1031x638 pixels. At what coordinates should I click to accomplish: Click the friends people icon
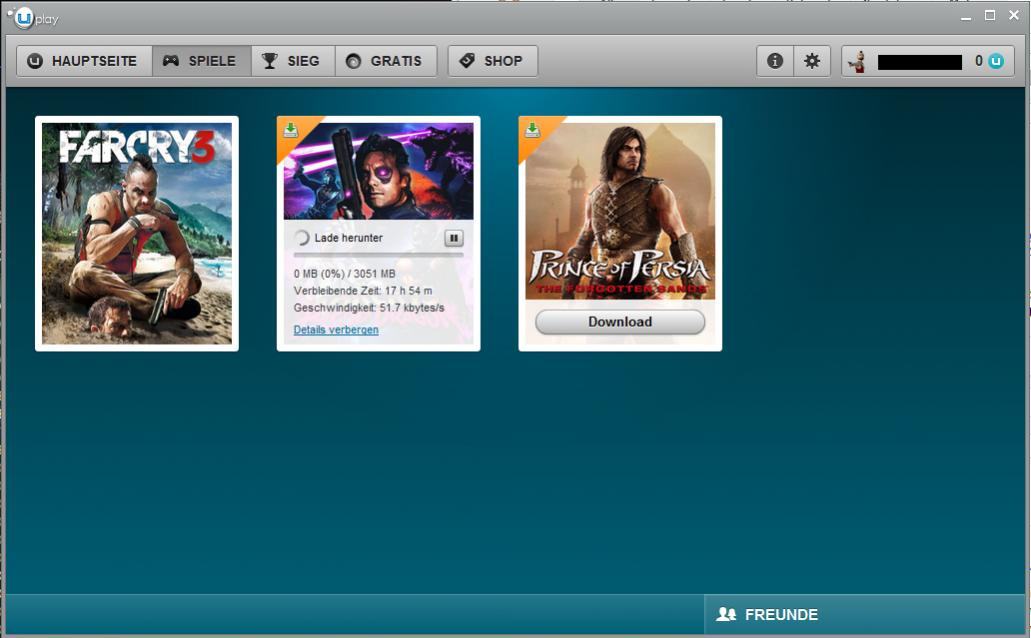[x=726, y=614]
